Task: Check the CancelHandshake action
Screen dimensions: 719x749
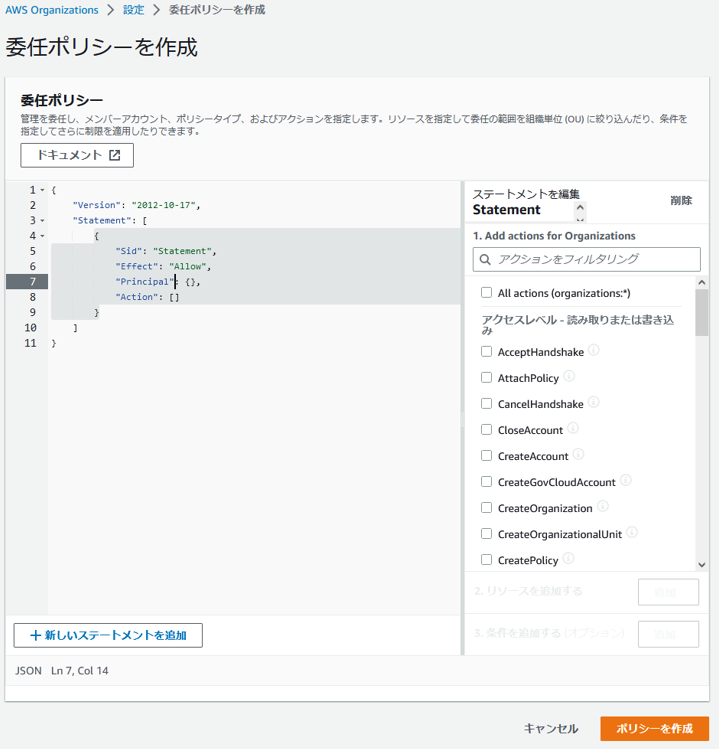Action: (486, 404)
